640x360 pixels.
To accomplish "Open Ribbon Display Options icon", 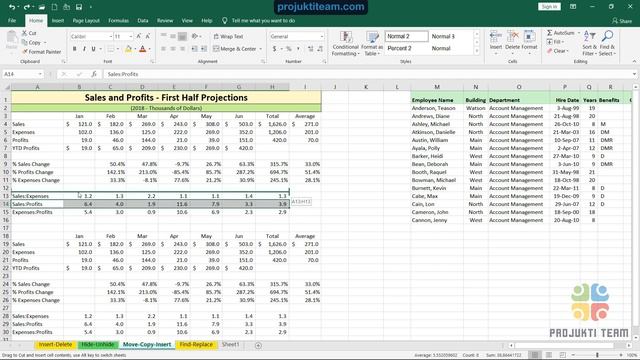I will pyautogui.click(x=573, y=7).
